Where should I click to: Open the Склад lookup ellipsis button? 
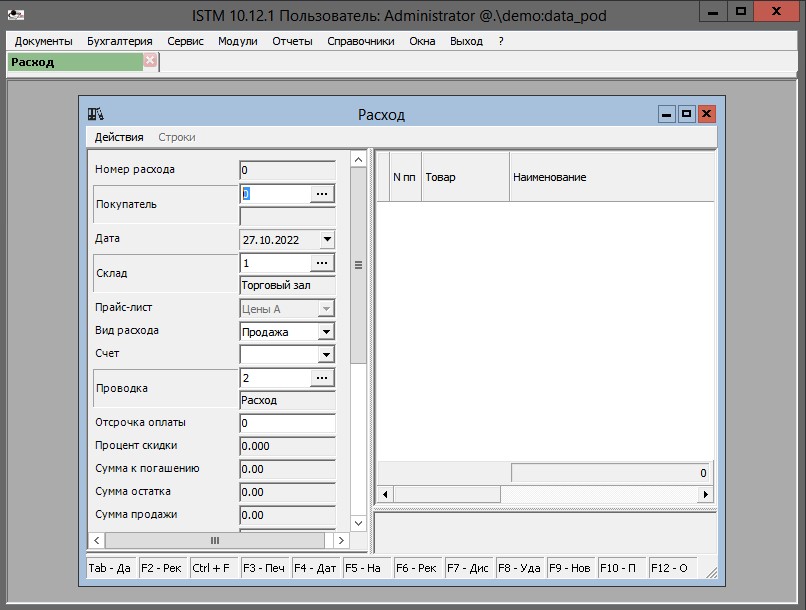[x=321, y=263]
